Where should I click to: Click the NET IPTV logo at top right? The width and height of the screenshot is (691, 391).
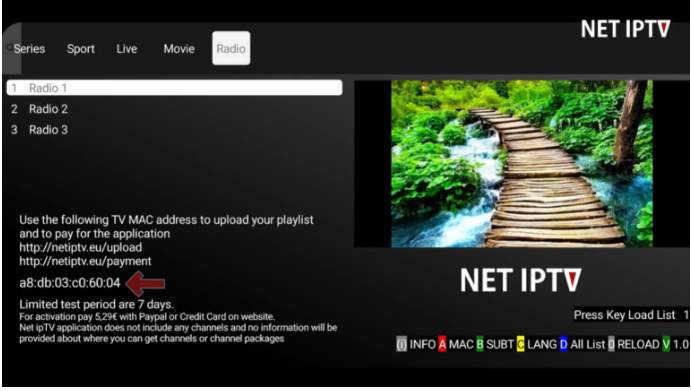coord(626,29)
